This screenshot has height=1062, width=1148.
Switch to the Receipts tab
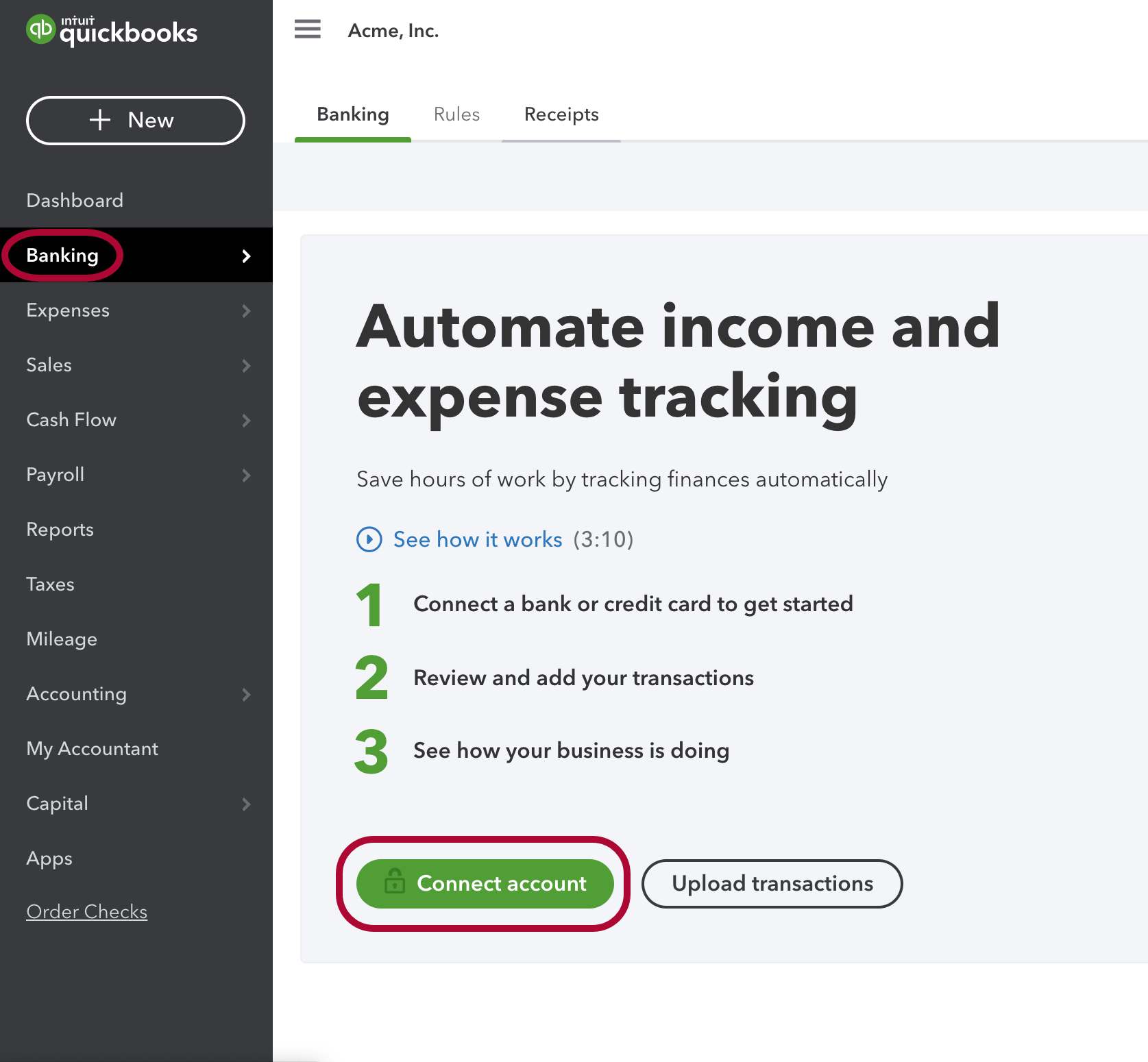(561, 114)
